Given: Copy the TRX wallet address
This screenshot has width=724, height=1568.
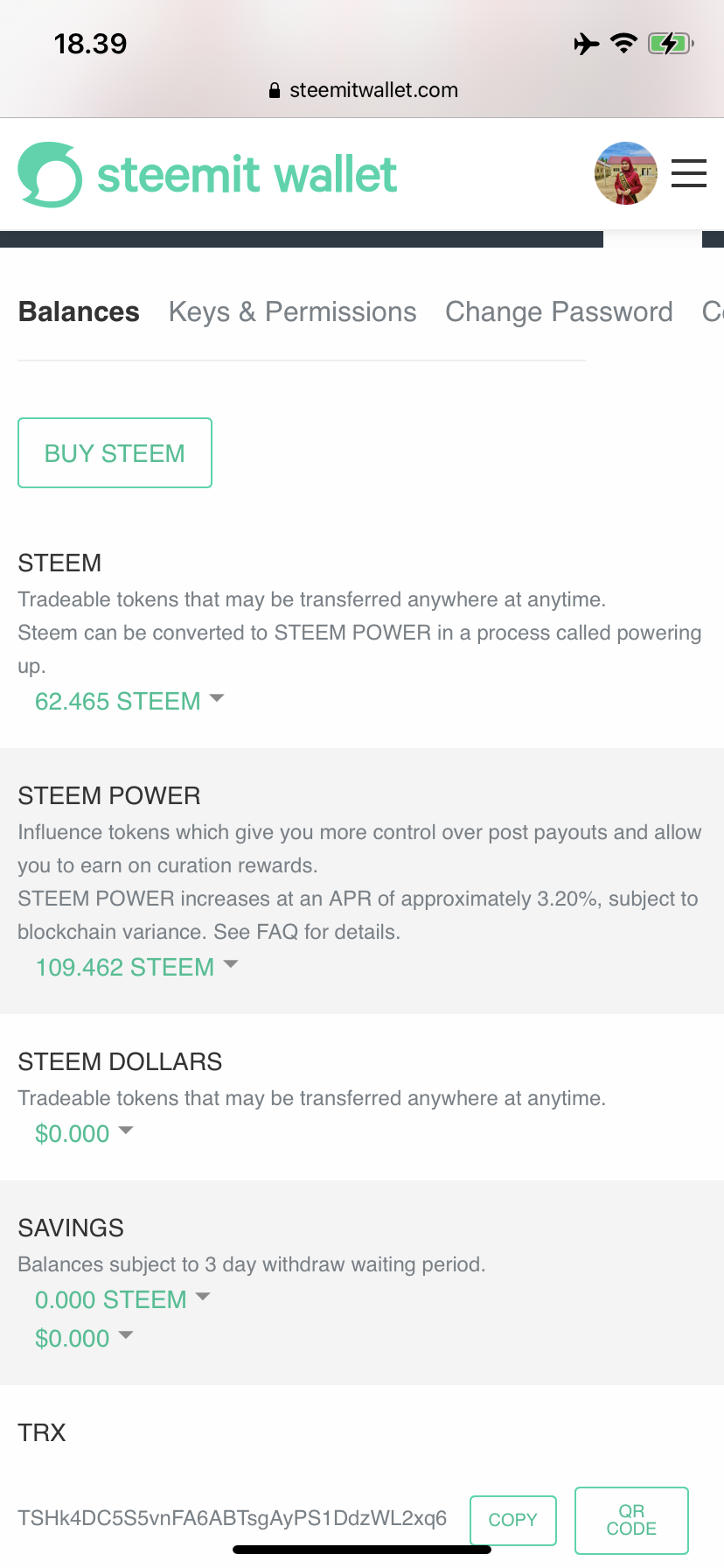Looking at the screenshot, I should (513, 1520).
